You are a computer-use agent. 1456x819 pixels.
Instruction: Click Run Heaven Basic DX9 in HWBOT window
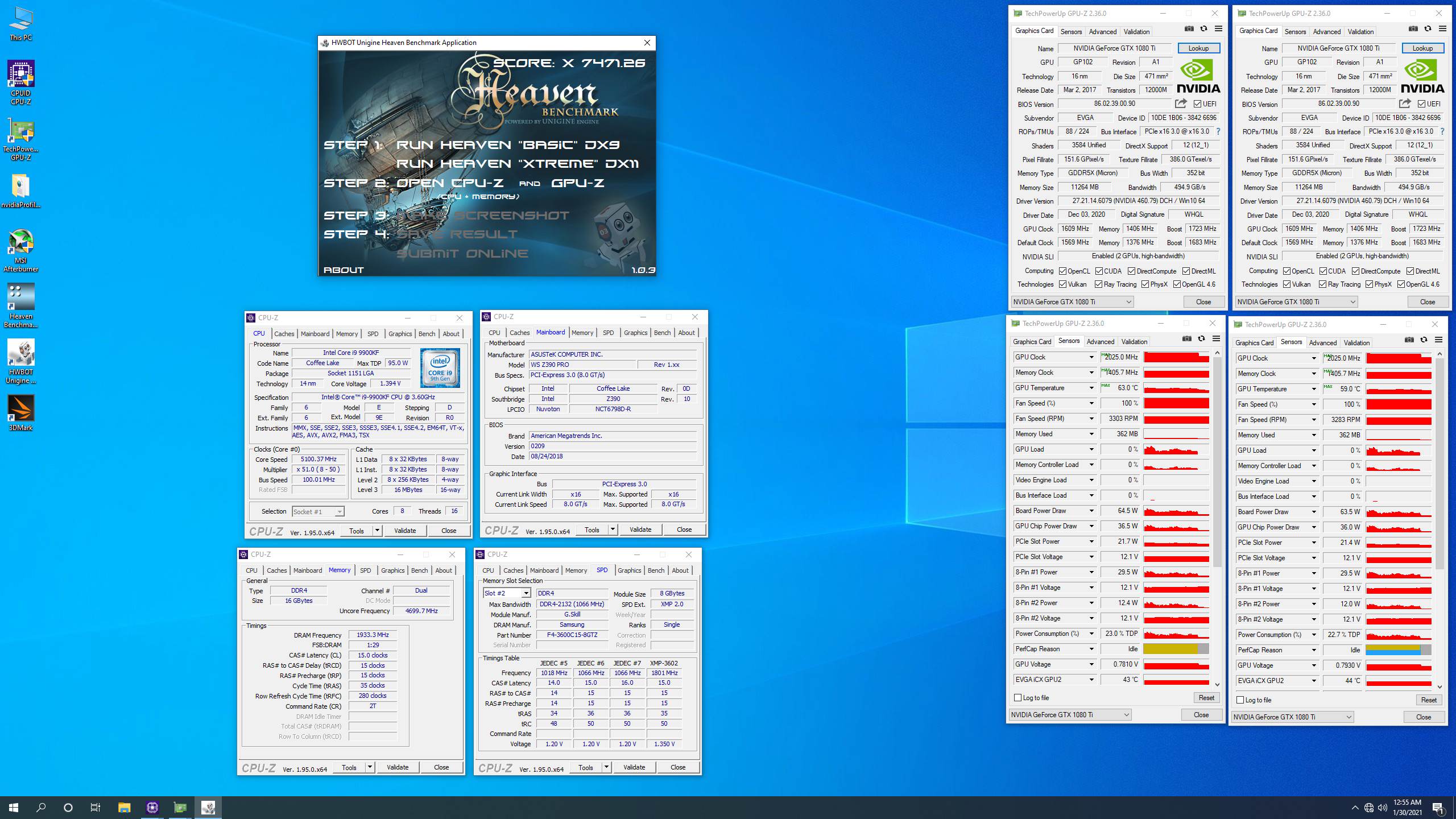tap(508, 145)
